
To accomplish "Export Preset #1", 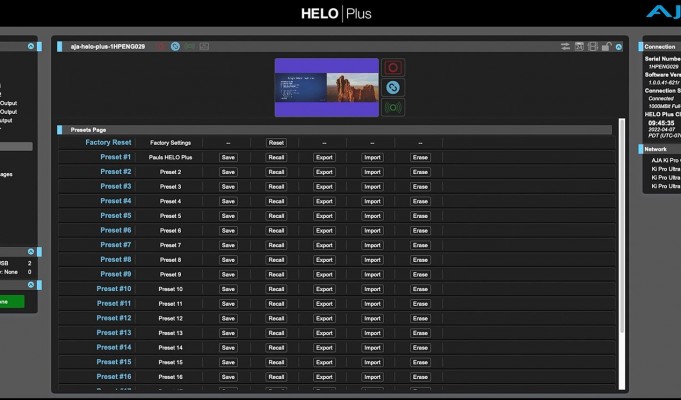I will 324,158.
